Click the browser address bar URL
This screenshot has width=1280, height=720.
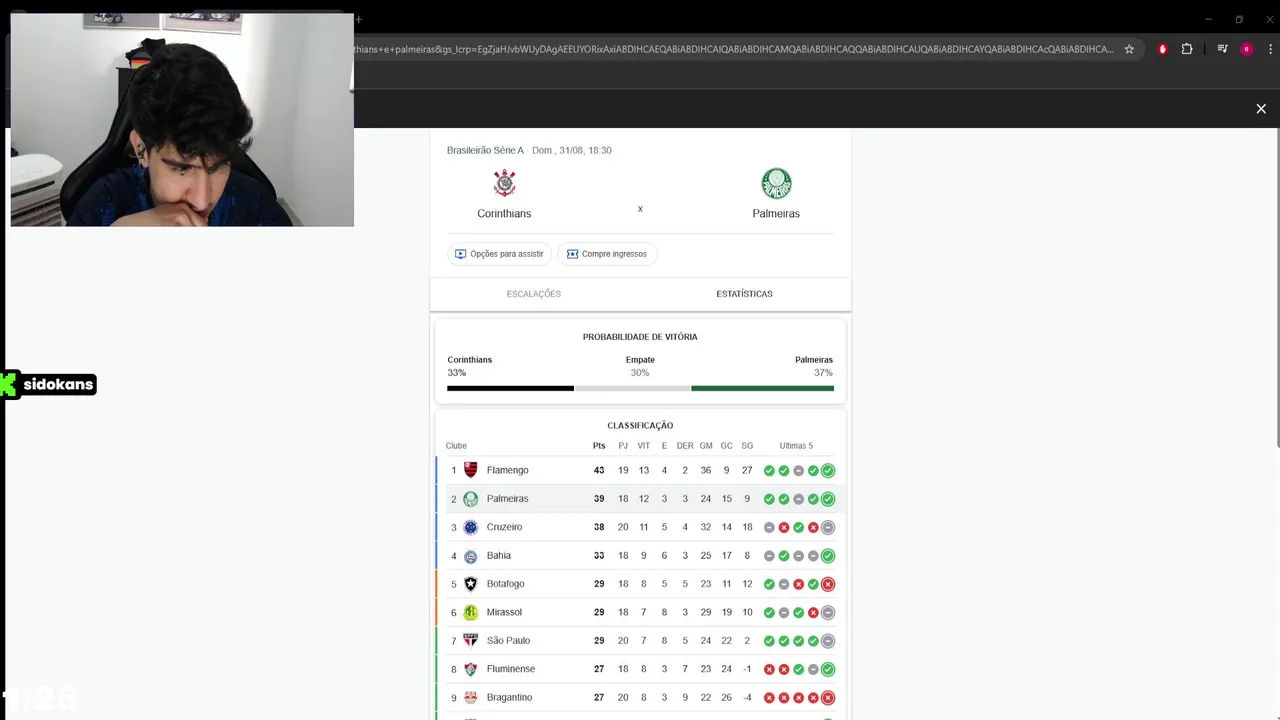[x=733, y=49]
